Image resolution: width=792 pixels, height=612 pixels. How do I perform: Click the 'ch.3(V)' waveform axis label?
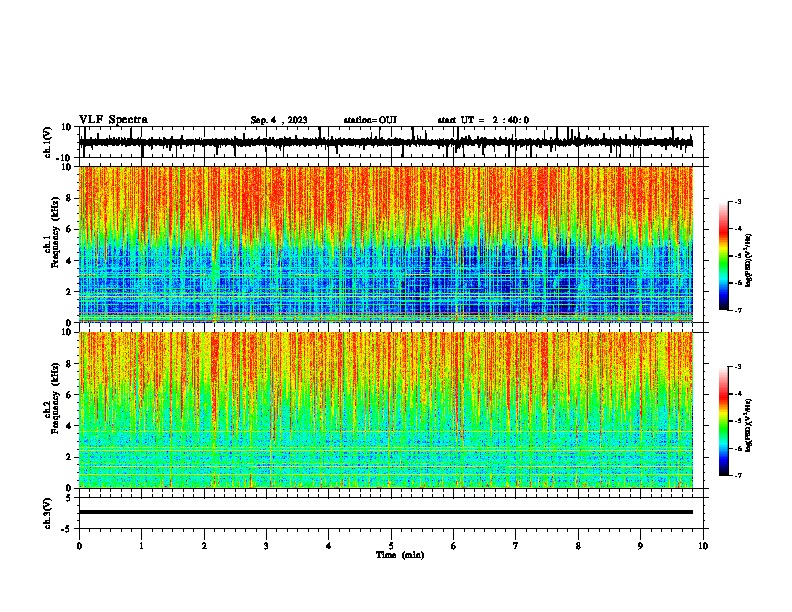coord(48,513)
